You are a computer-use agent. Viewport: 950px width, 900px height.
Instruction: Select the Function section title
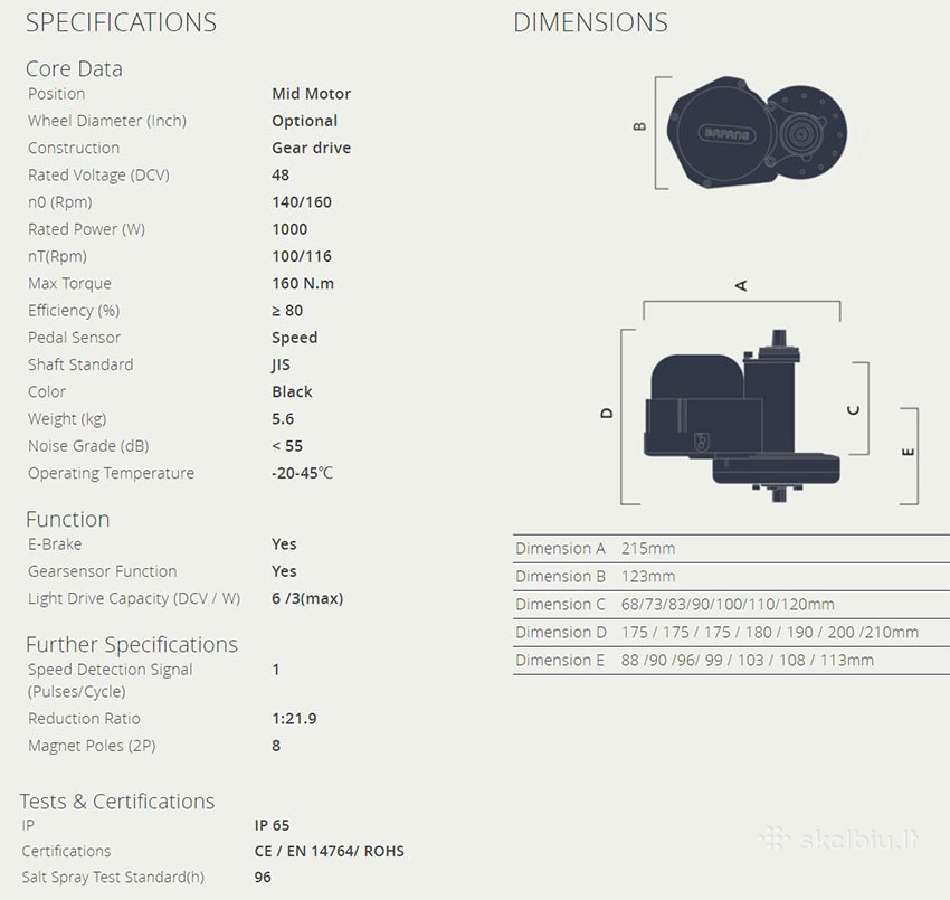point(67,519)
